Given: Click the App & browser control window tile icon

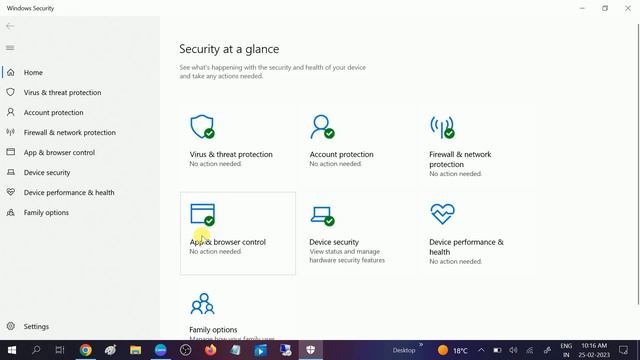Looking at the screenshot, I should [202, 215].
